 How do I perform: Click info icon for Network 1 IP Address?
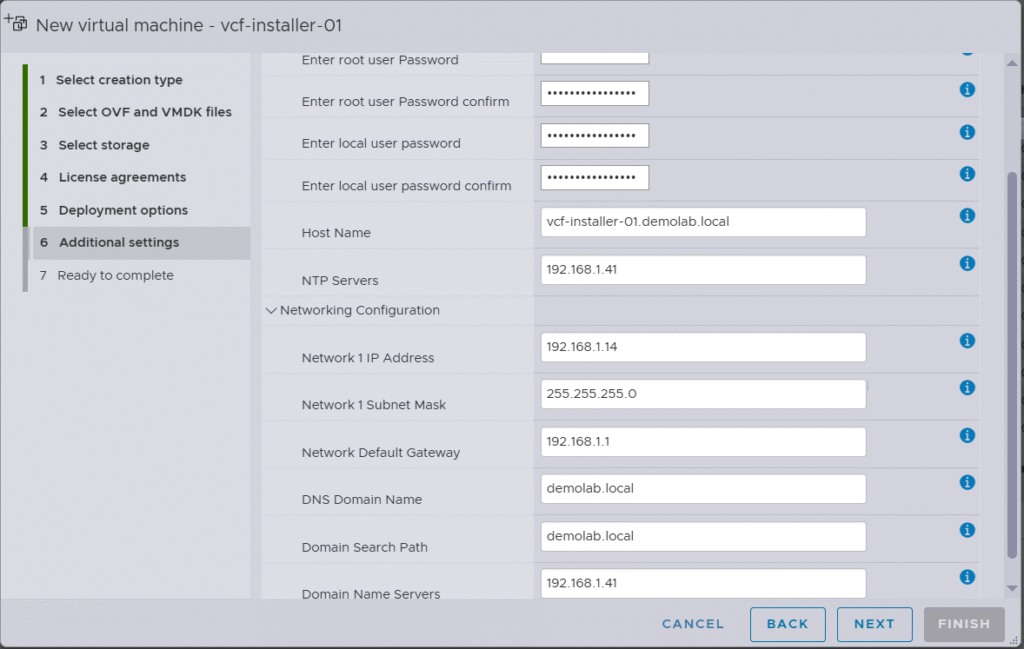click(967, 341)
